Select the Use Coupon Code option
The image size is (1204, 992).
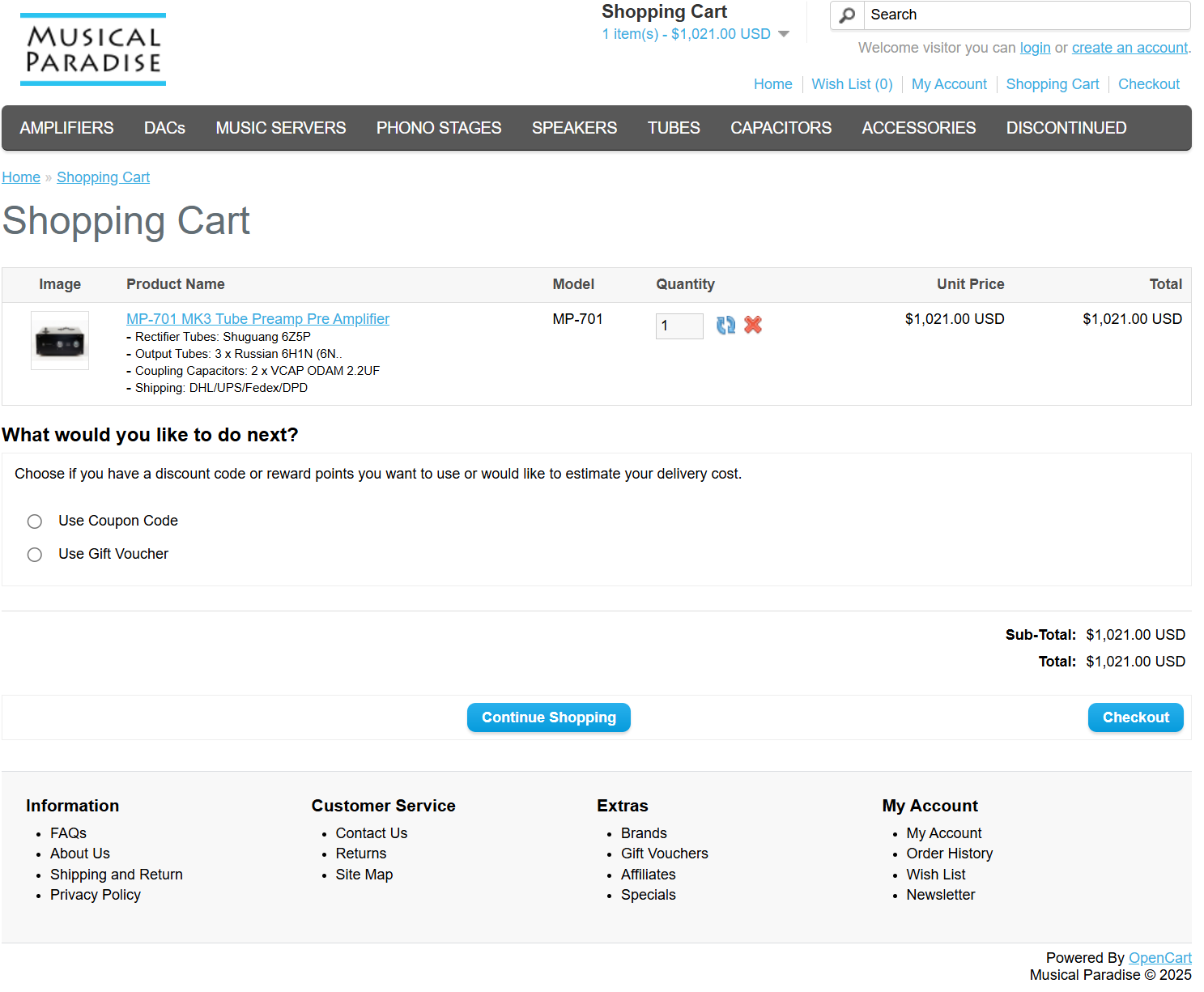pyautogui.click(x=35, y=522)
